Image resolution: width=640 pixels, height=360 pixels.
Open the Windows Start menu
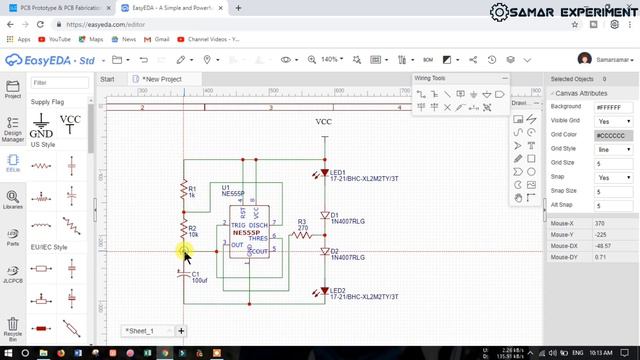click(x=8, y=353)
